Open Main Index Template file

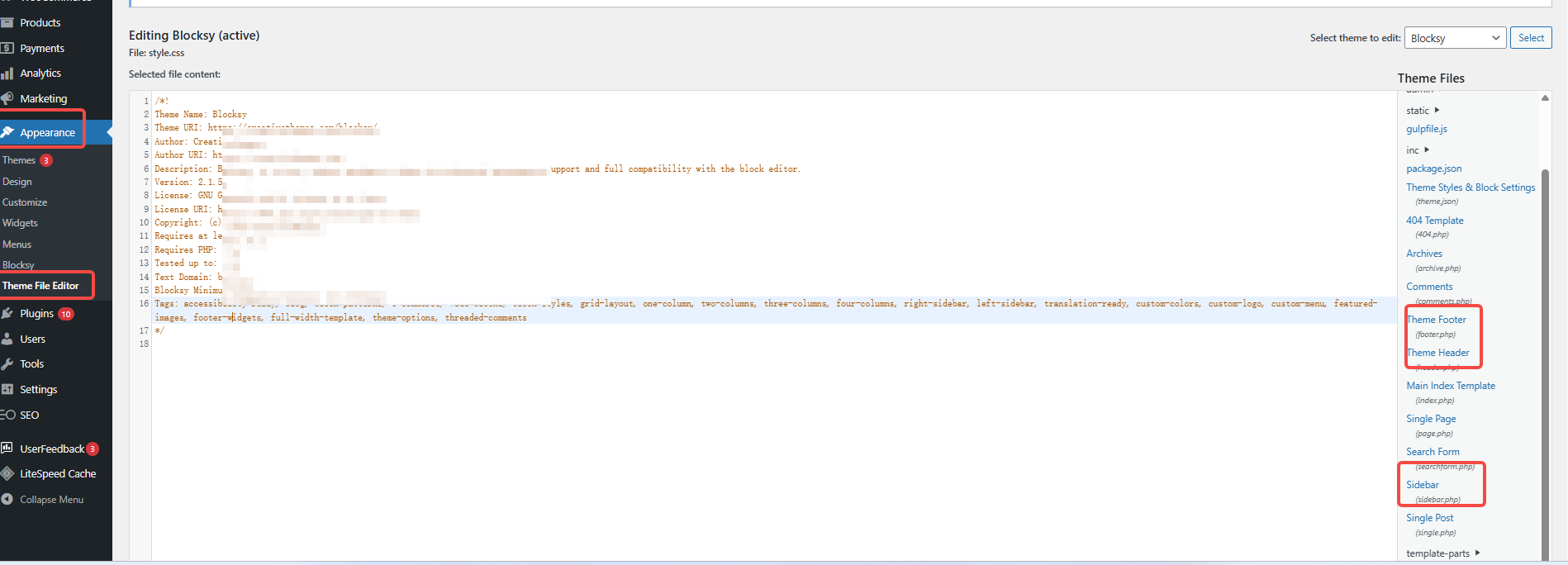1451,386
